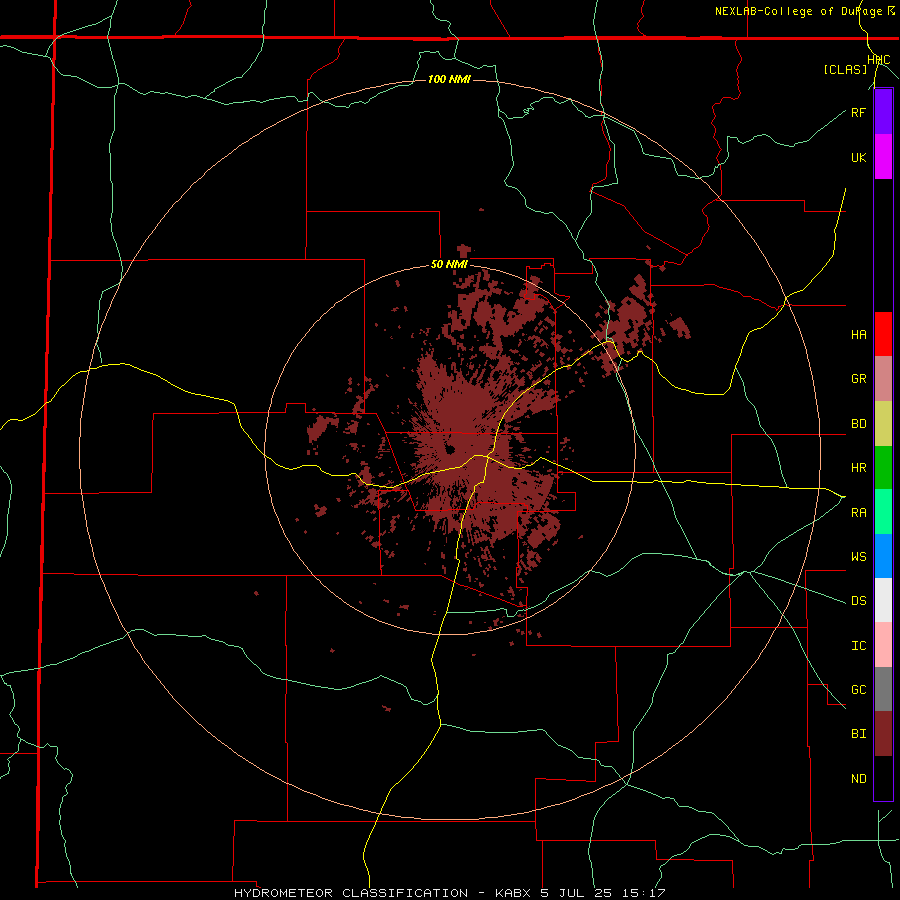The width and height of the screenshot is (900, 900).
Task: Click the HHC product label
Action: tap(879, 60)
